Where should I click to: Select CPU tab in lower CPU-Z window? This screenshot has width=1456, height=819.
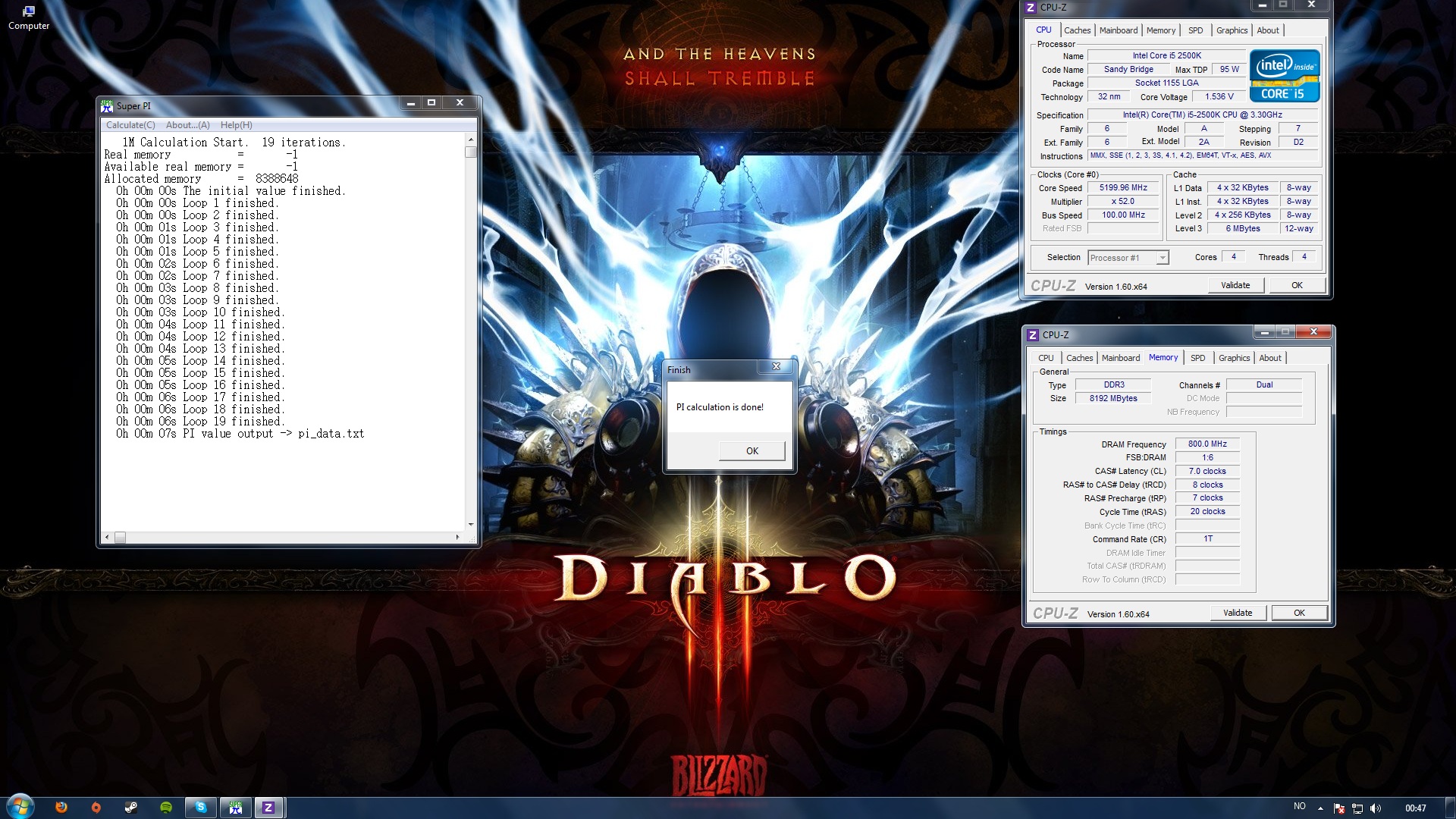click(x=1046, y=358)
